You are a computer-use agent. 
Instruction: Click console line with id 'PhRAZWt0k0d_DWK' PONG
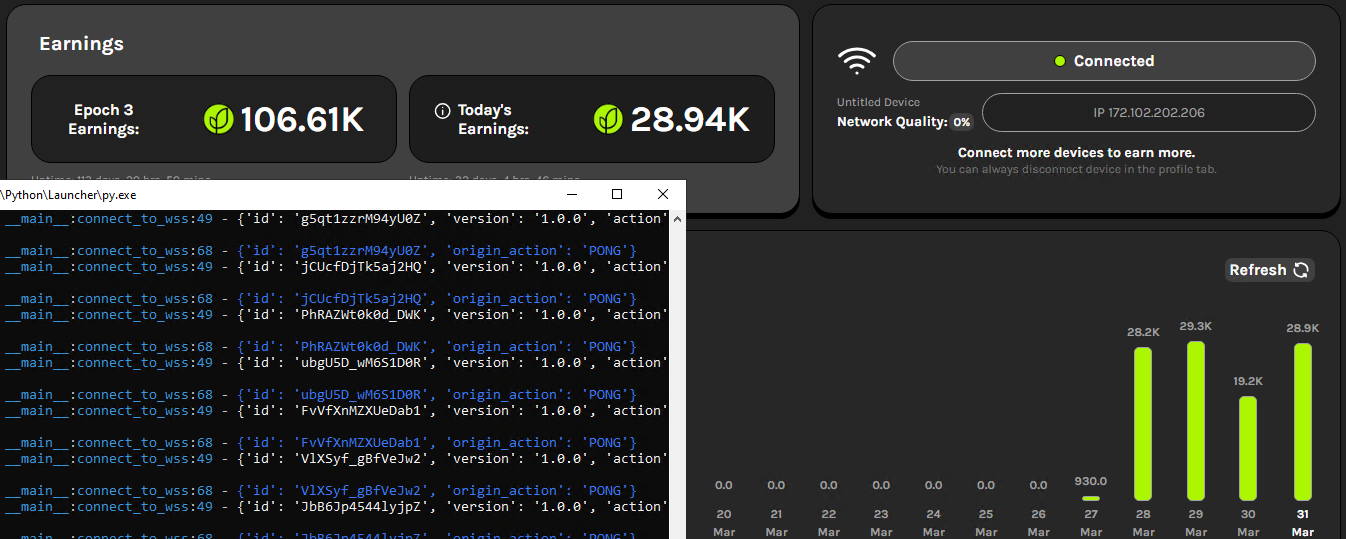[x=320, y=346]
